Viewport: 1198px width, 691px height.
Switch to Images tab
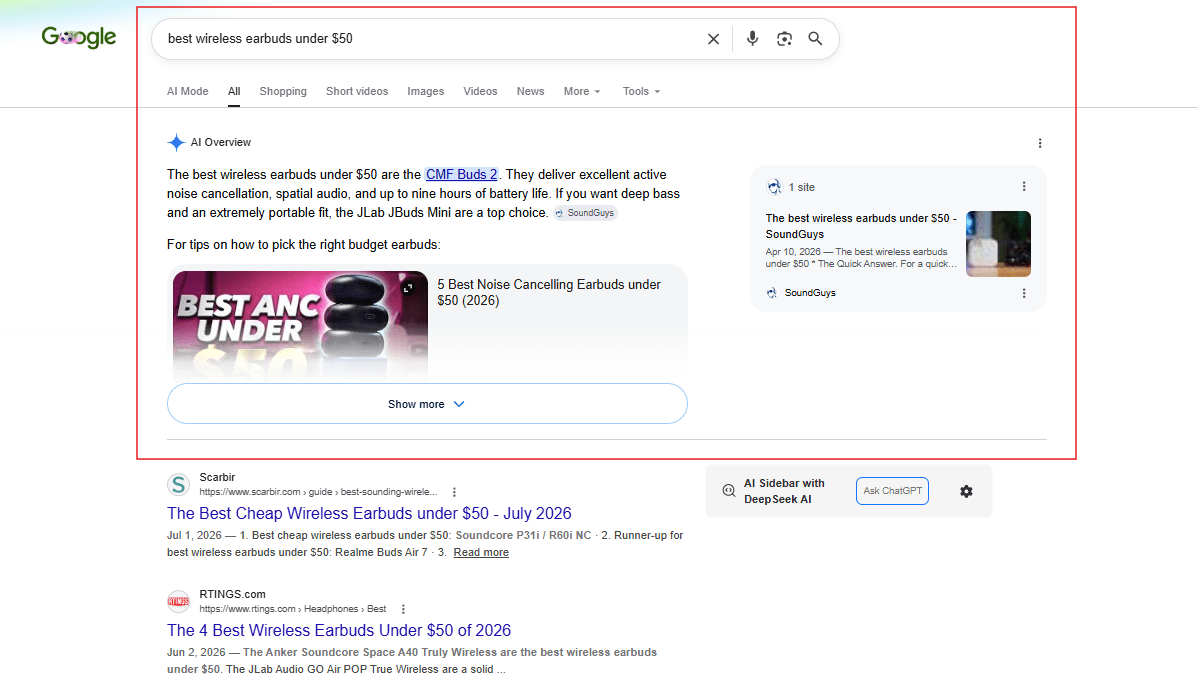[x=426, y=91]
